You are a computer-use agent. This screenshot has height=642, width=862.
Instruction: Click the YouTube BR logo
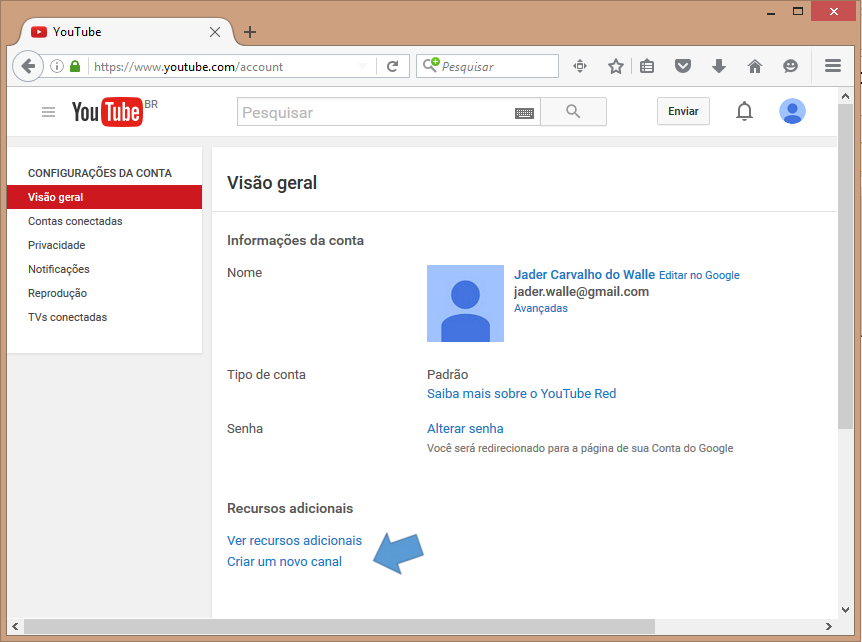point(114,112)
